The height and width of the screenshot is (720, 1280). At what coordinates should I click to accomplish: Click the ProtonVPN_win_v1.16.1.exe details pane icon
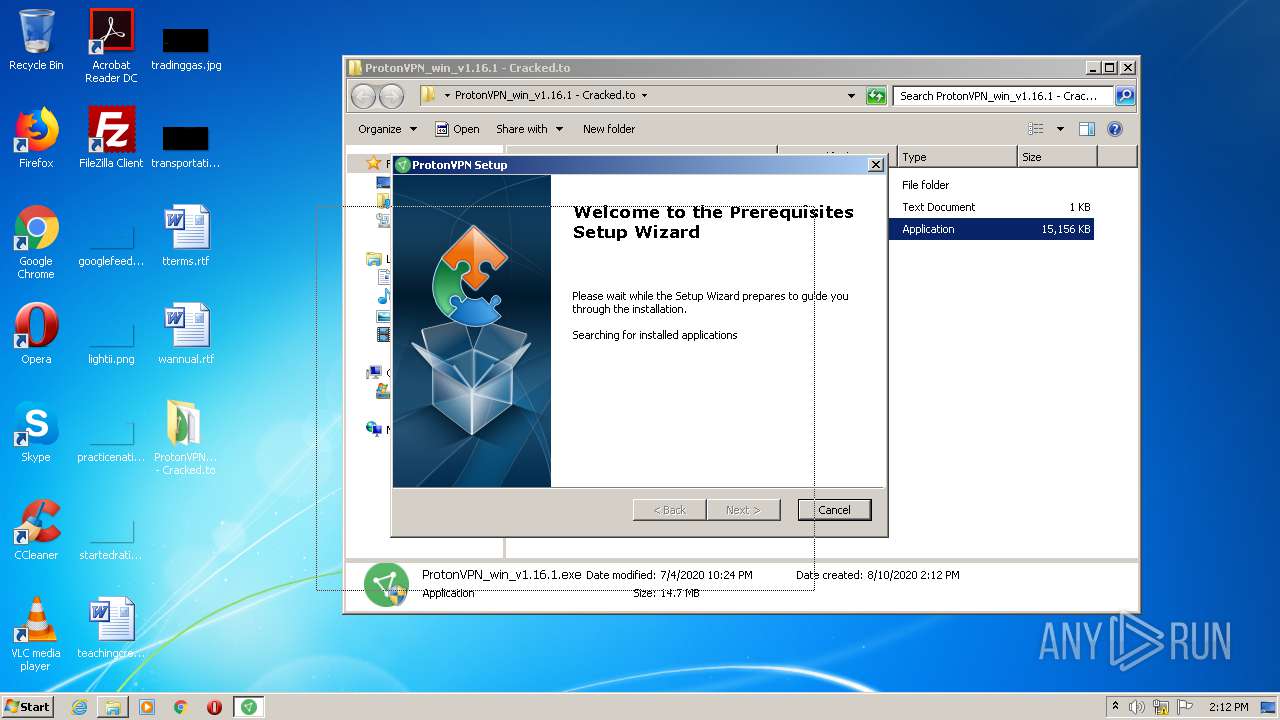(386, 584)
